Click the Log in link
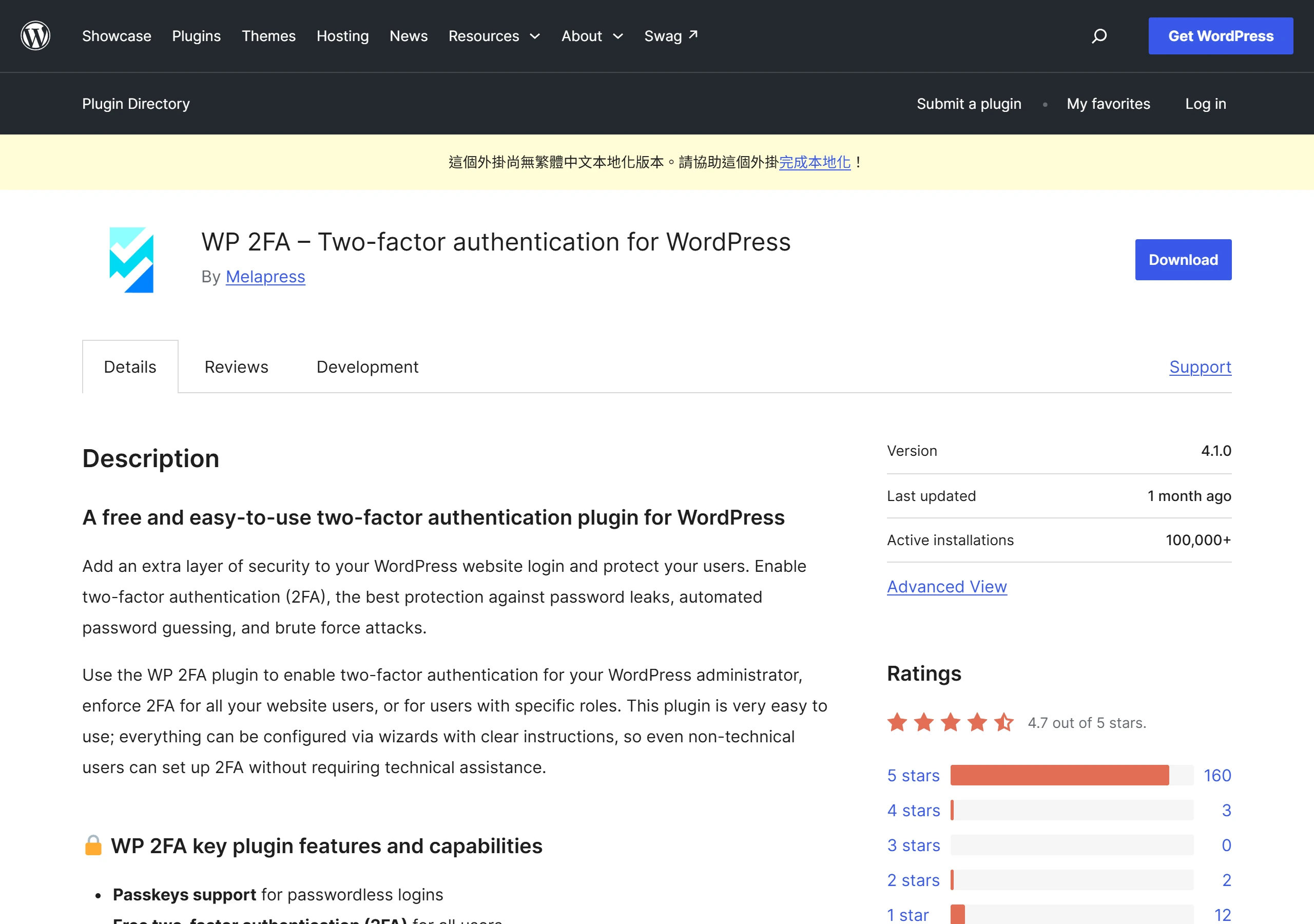The image size is (1314, 924). point(1205,104)
